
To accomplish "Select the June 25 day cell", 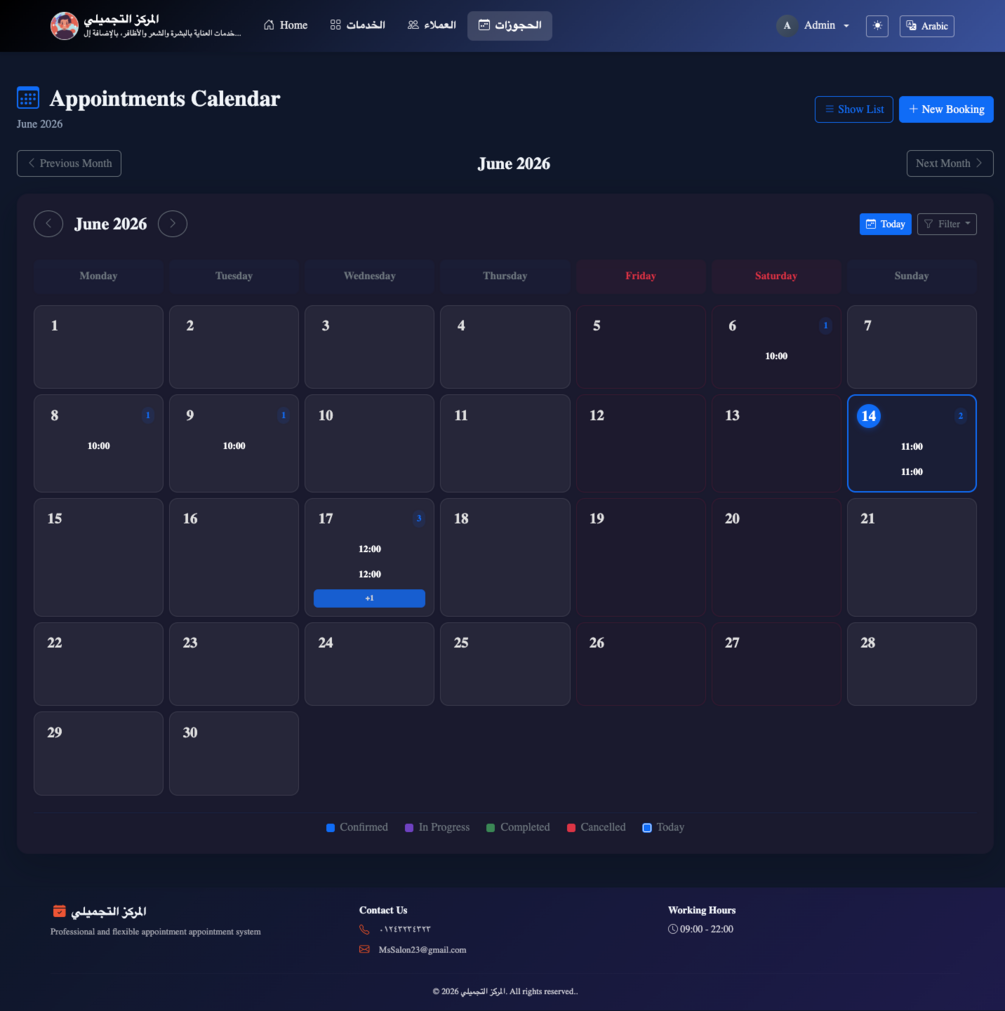I will (x=505, y=663).
